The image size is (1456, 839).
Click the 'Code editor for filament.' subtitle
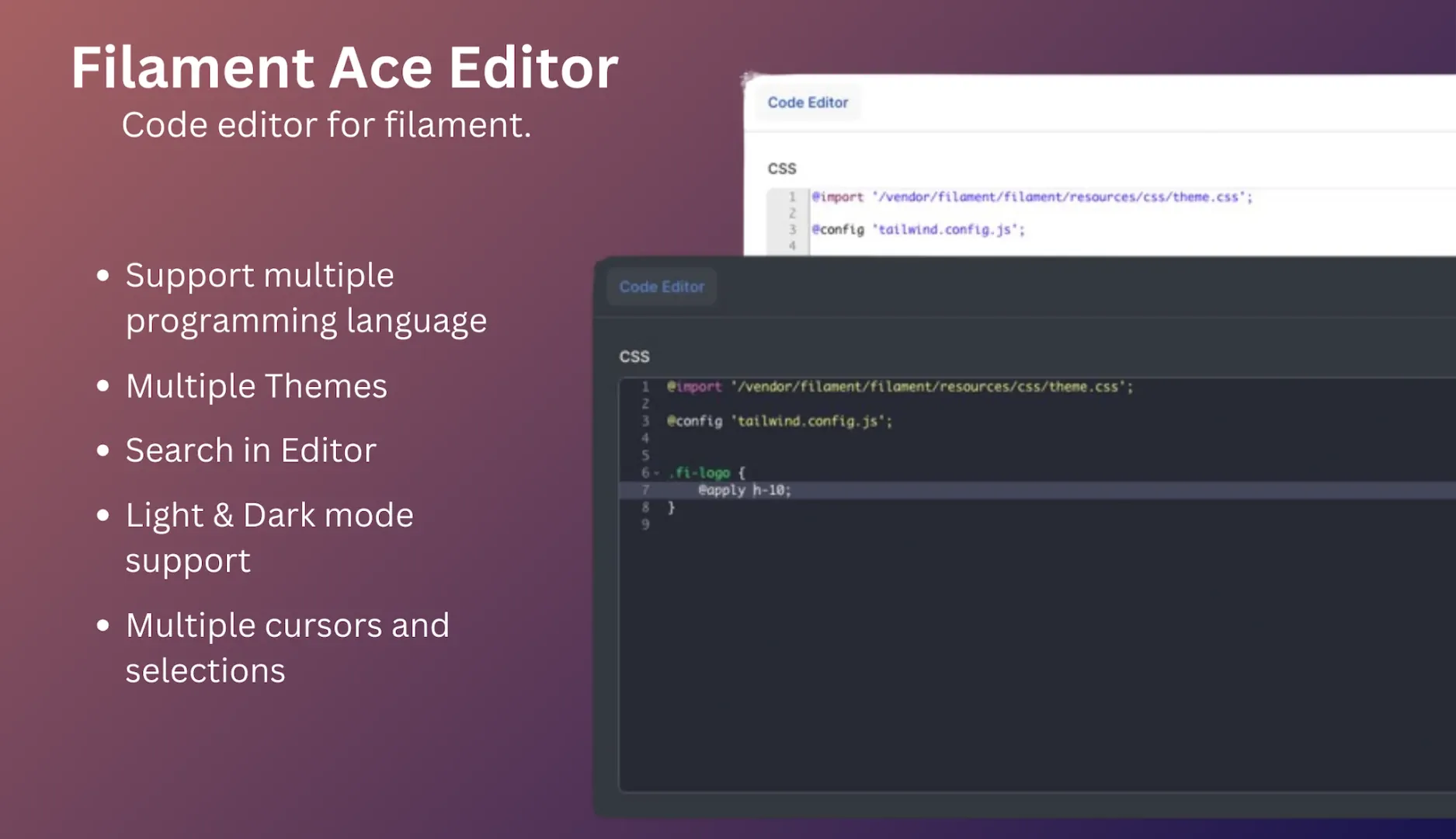pos(328,124)
